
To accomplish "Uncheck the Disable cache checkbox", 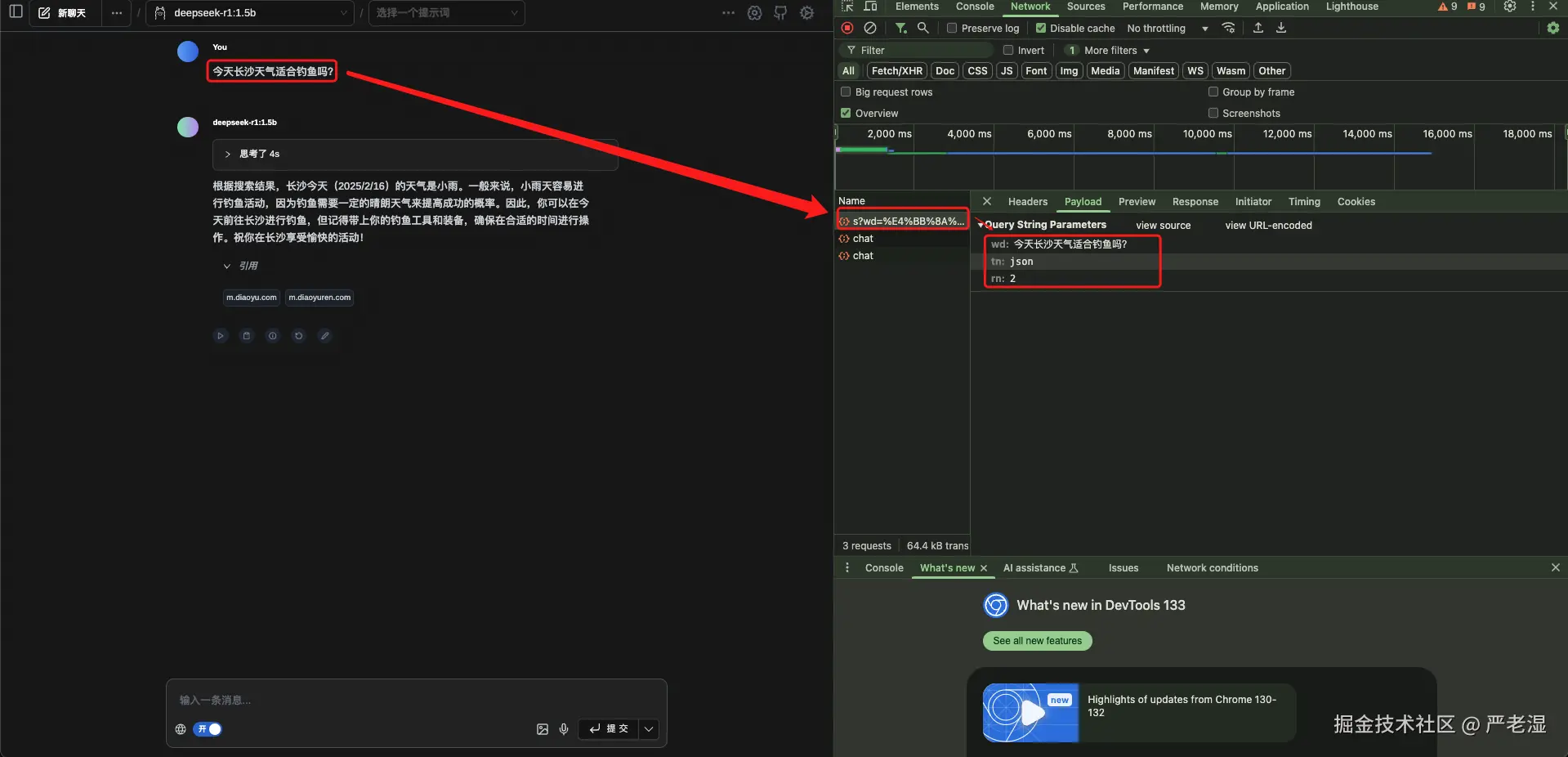I will click(1041, 28).
